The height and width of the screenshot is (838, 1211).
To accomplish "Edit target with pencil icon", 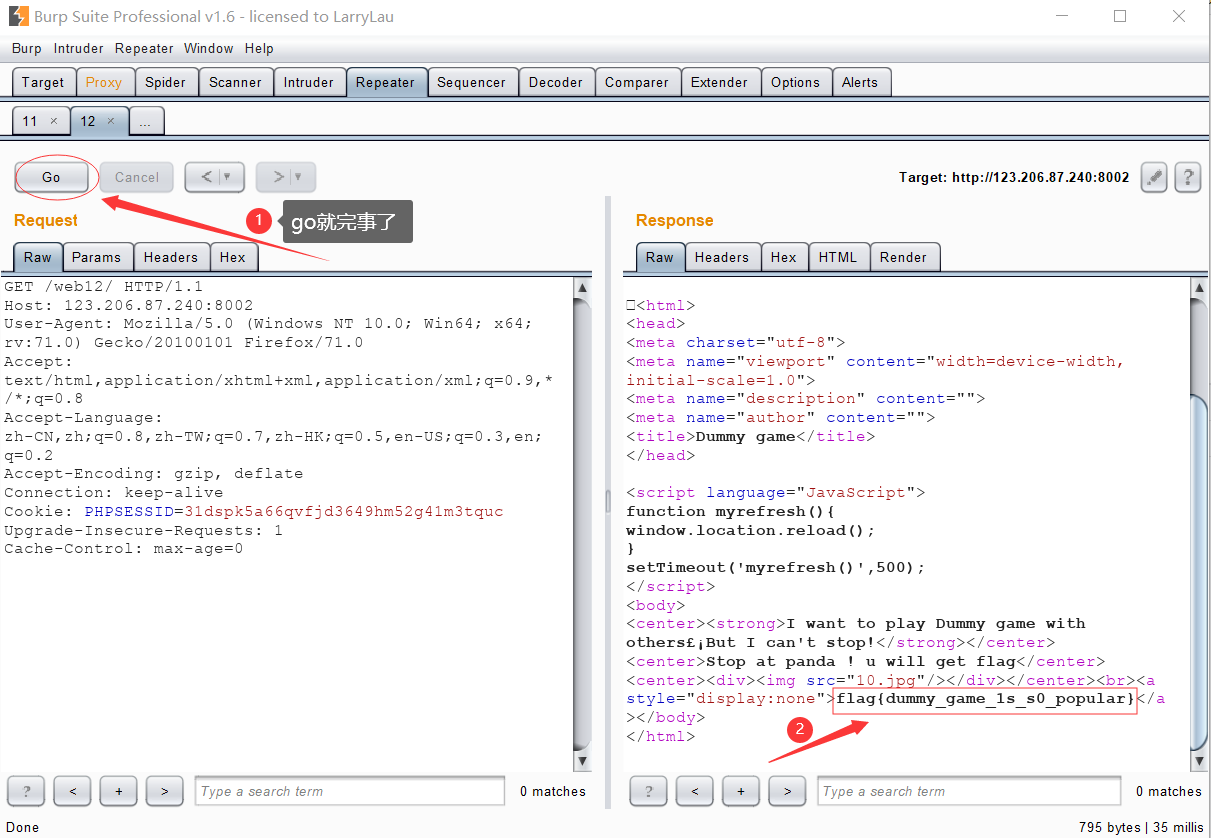I will [x=1154, y=177].
